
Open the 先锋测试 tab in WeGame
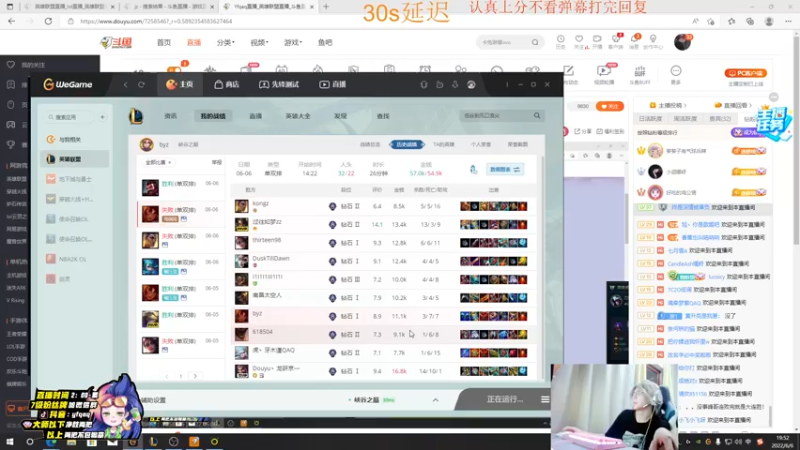click(x=279, y=84)
